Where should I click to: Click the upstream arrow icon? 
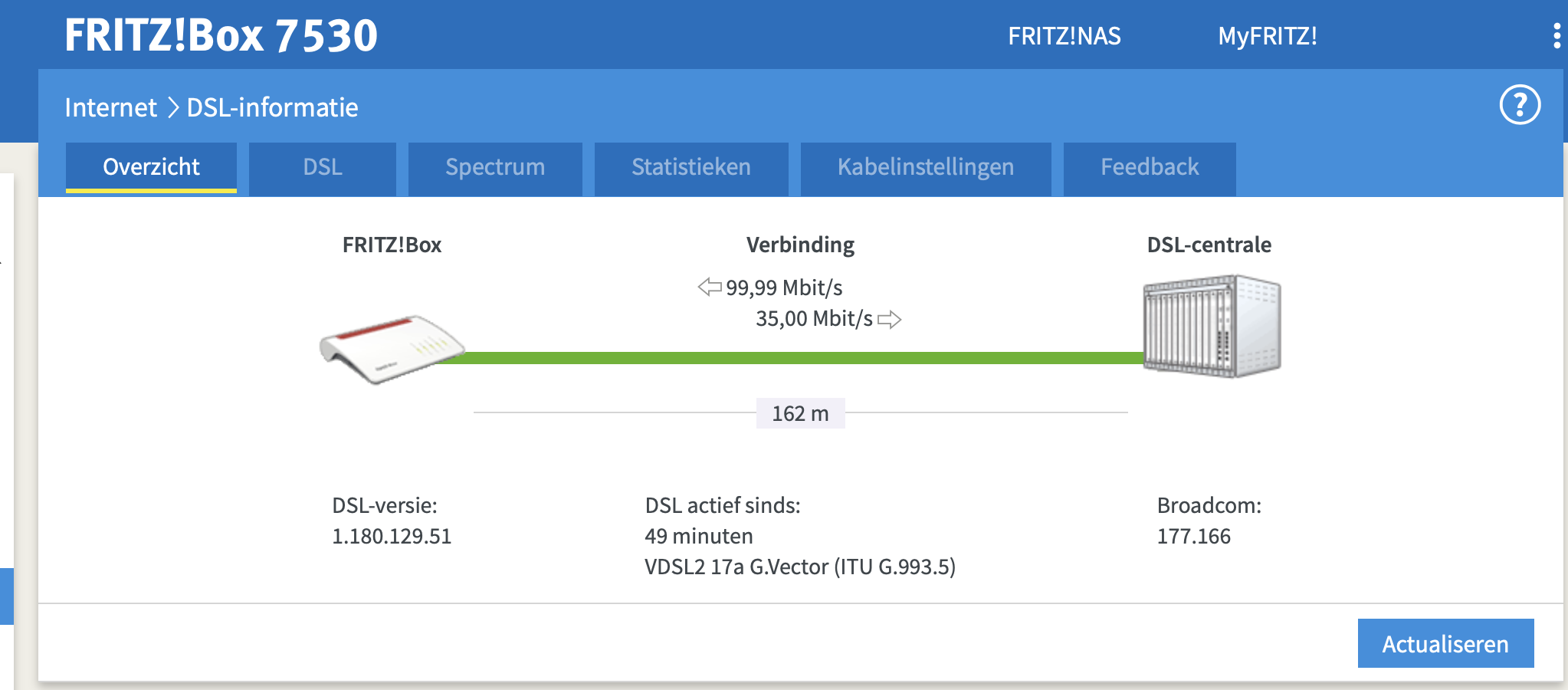click(x=889, y=319)
